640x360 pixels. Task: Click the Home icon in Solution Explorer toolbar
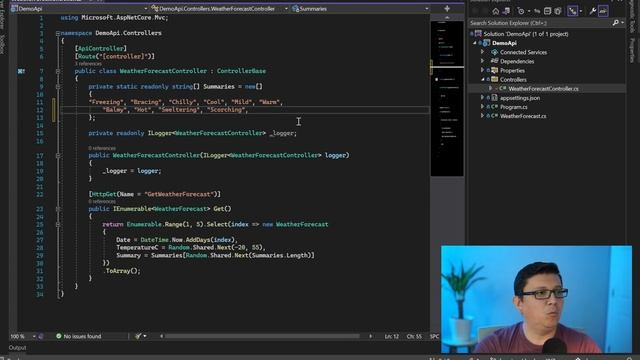tap(496, 11)
